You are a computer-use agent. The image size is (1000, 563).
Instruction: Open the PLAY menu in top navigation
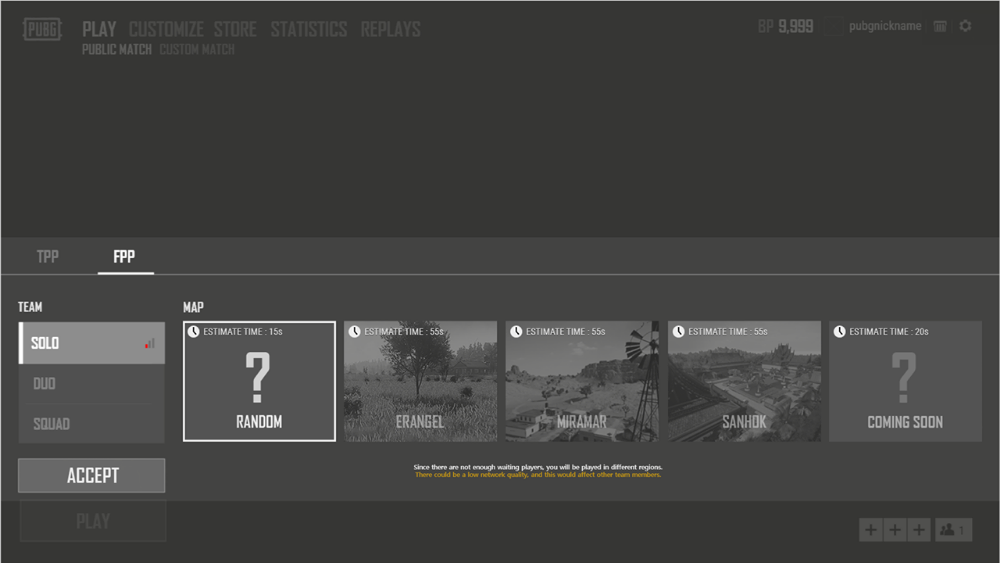click(99, 29)
